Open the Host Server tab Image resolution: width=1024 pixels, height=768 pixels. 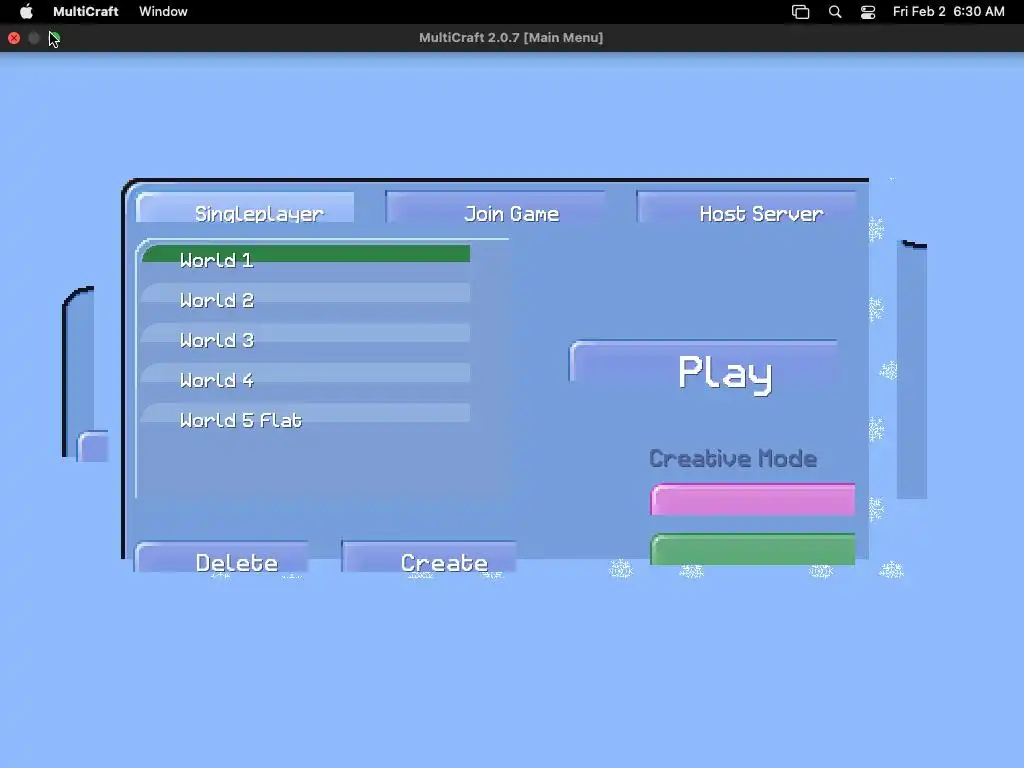click(x=746, y=208)
